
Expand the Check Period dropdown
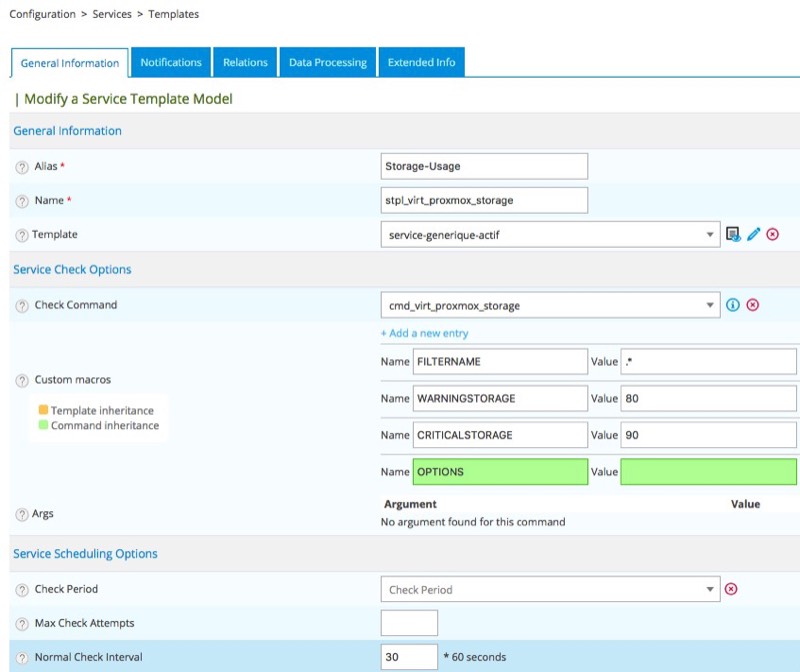(550, 590)
